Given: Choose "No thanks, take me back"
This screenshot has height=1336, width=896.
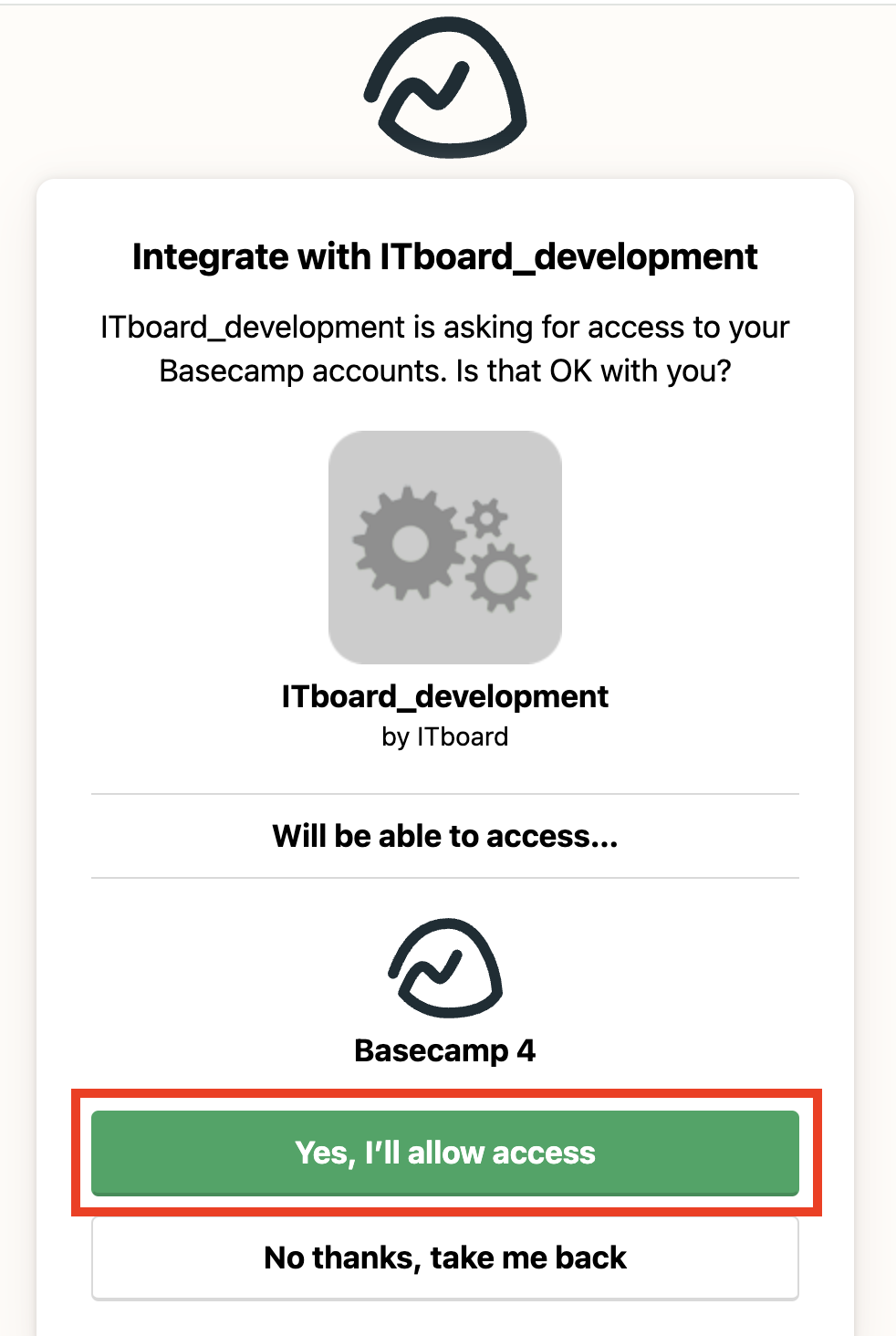Looking at the screenshot, I should 445,1258.
